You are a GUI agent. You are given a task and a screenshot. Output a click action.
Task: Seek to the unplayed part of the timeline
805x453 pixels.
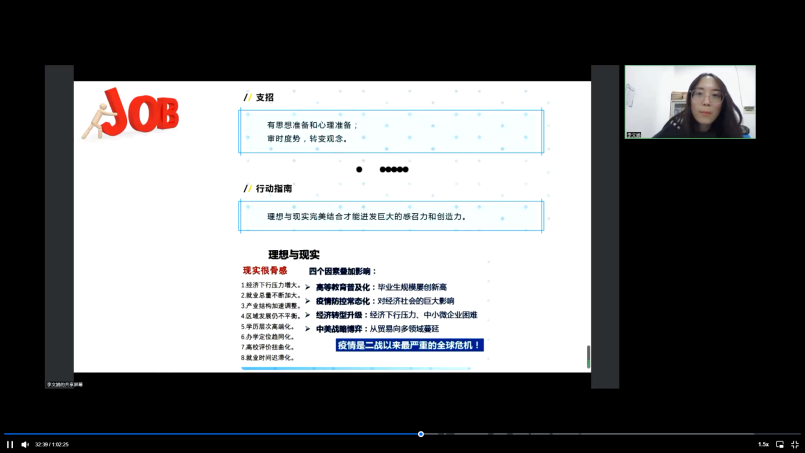(600, 434)
